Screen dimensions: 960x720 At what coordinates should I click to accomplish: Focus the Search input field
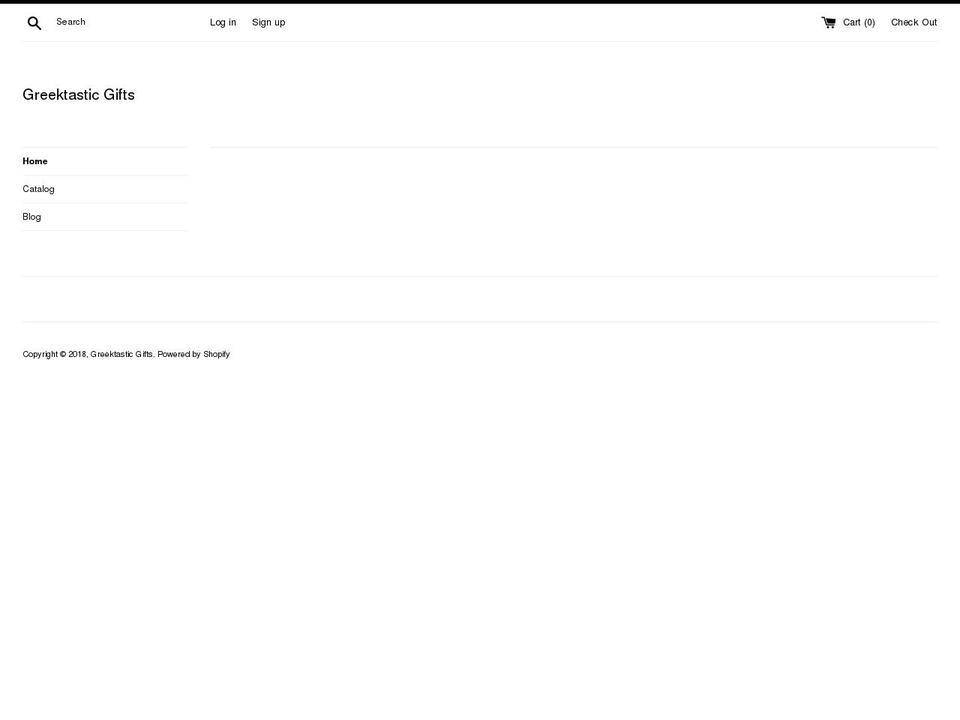click(x=116, y=22)
